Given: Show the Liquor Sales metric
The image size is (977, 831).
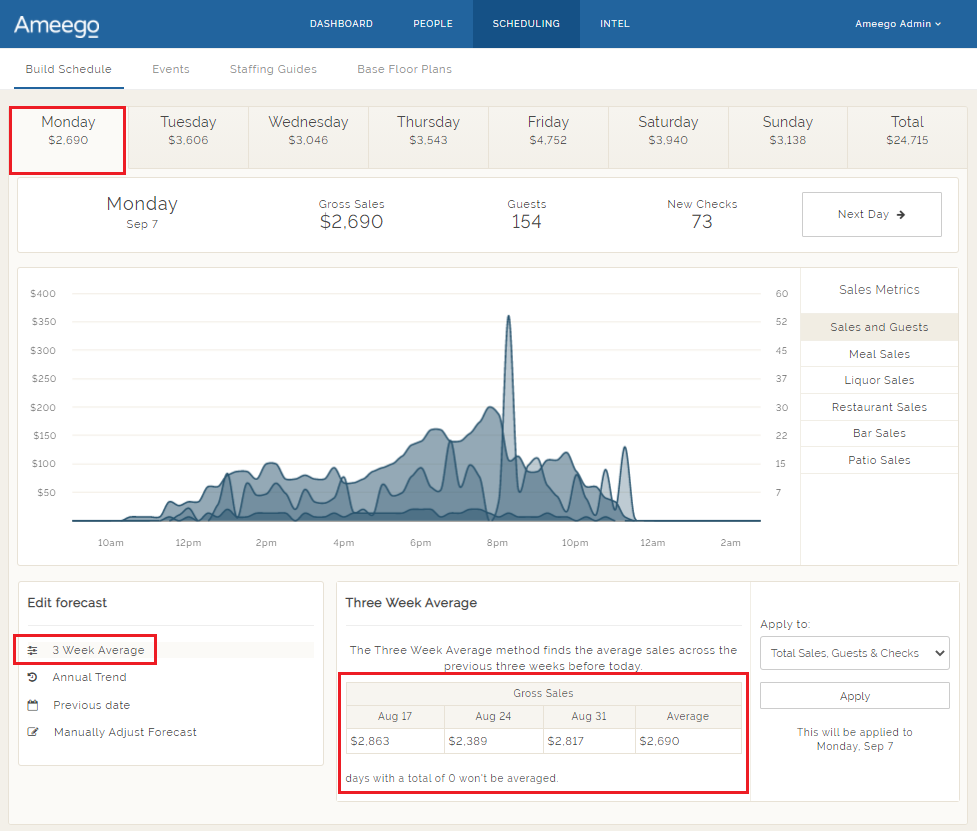Looking at the screenshot, I should click(878, 380).
